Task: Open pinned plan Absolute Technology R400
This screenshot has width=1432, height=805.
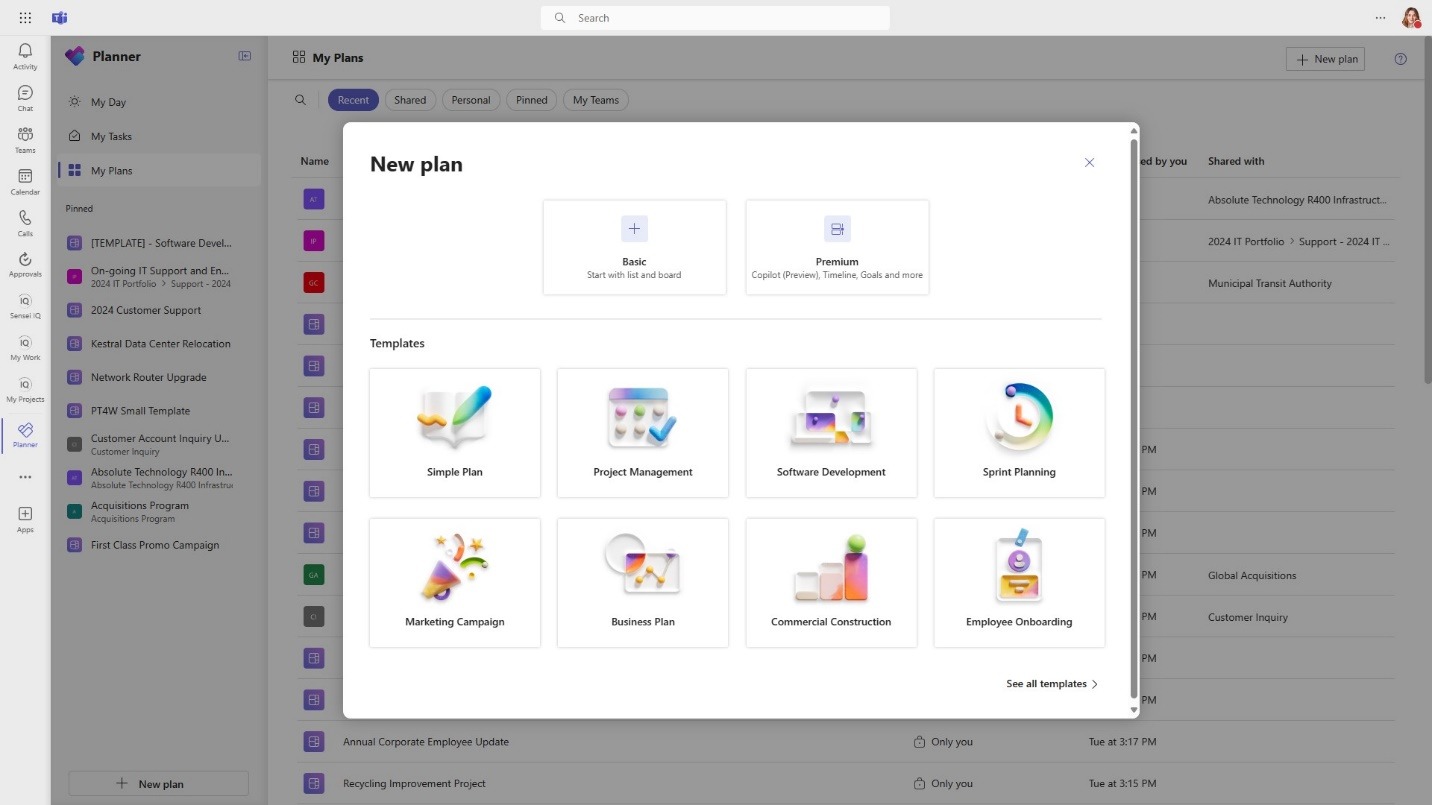Action: point(159,478)
